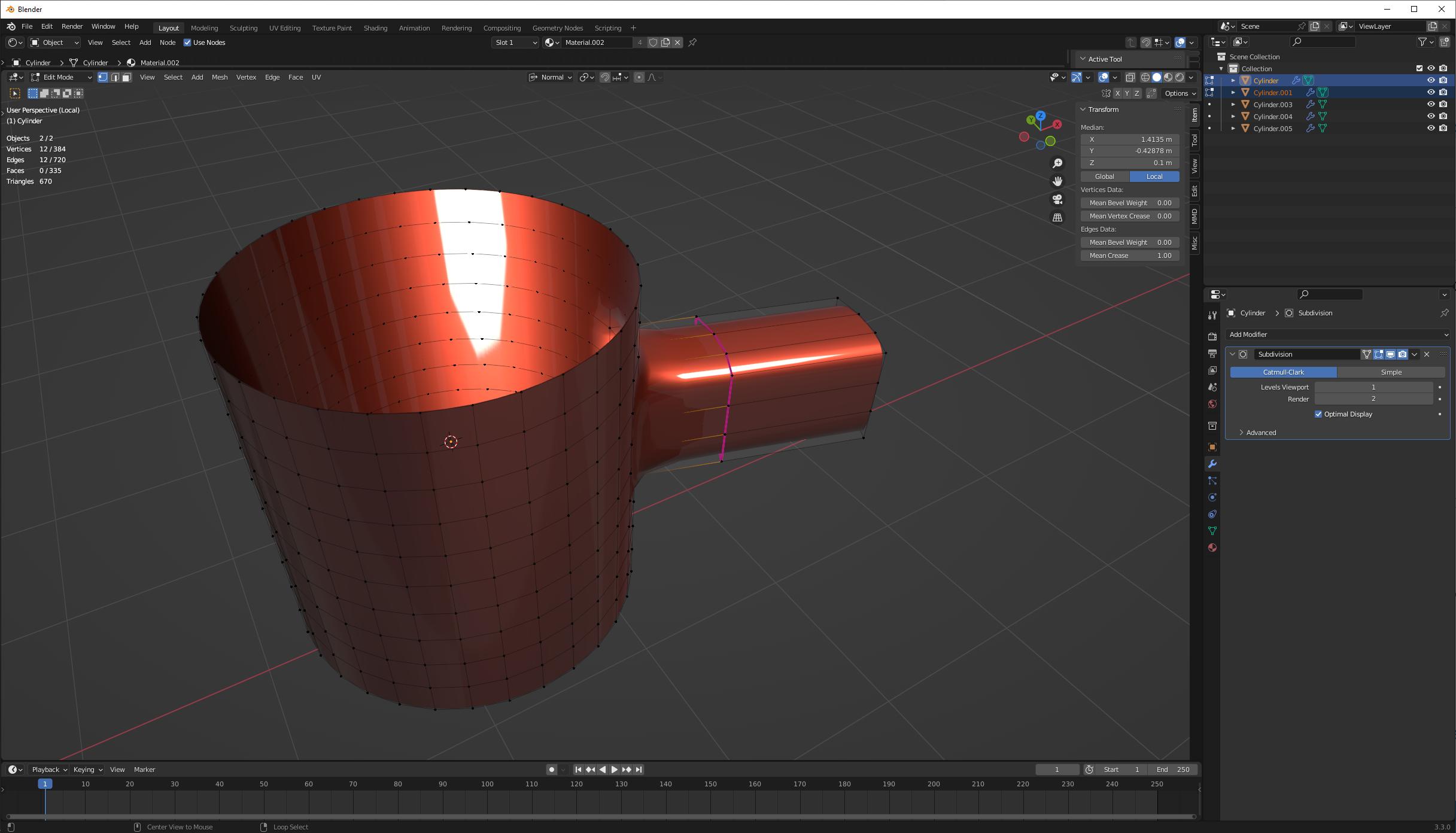Select edge select mode icon
The width and height of the screenshot is (1456, 833).
[x=115, y=77]
